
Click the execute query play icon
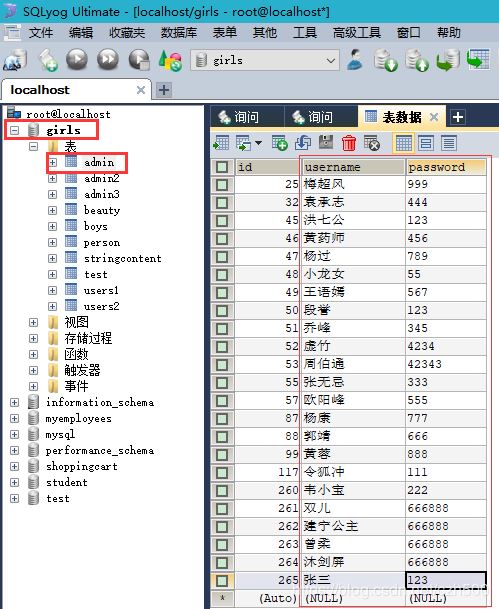77,59
